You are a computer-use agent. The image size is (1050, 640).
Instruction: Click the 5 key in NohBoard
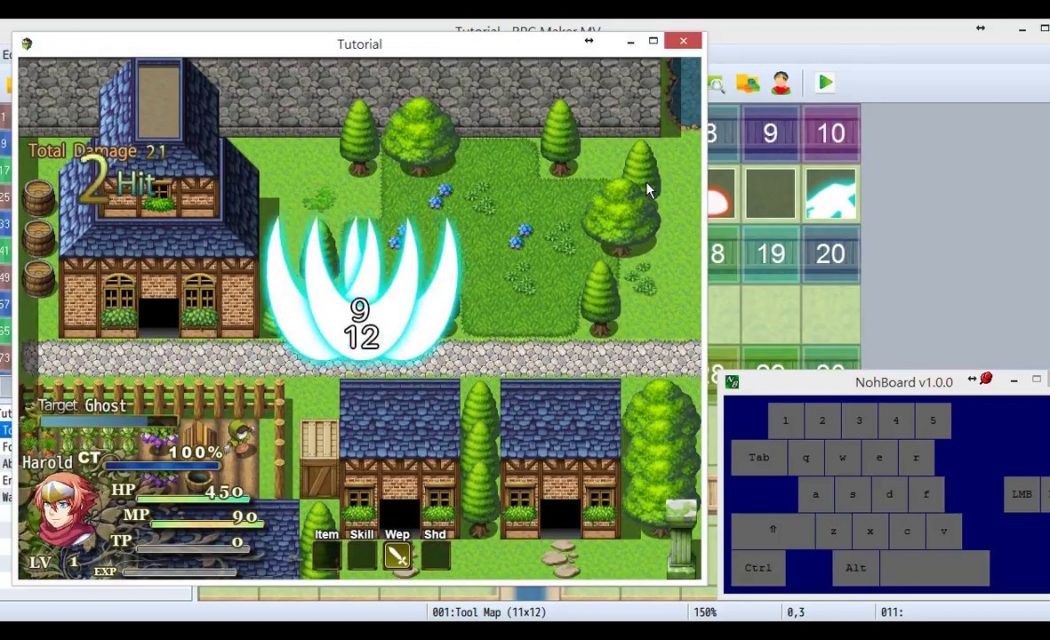point(933,420)
